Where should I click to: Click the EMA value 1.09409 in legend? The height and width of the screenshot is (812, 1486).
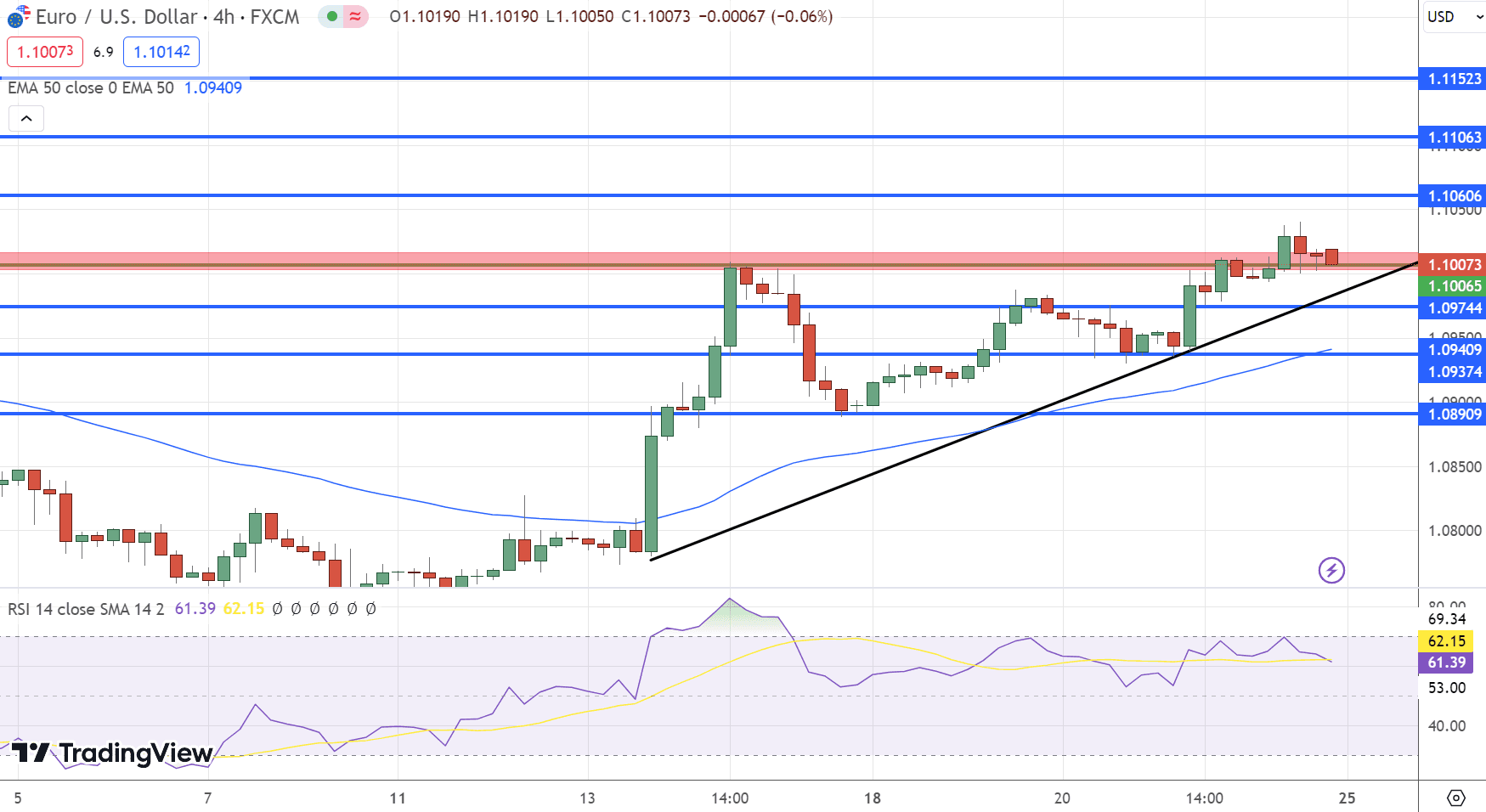(213, 87)
